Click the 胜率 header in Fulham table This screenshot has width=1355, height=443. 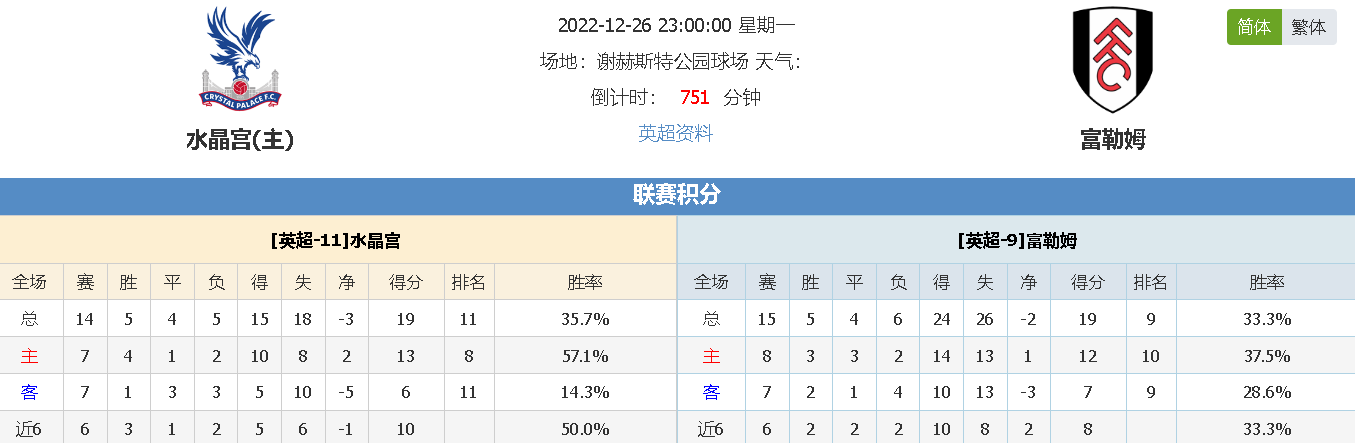click(1267, 283)
